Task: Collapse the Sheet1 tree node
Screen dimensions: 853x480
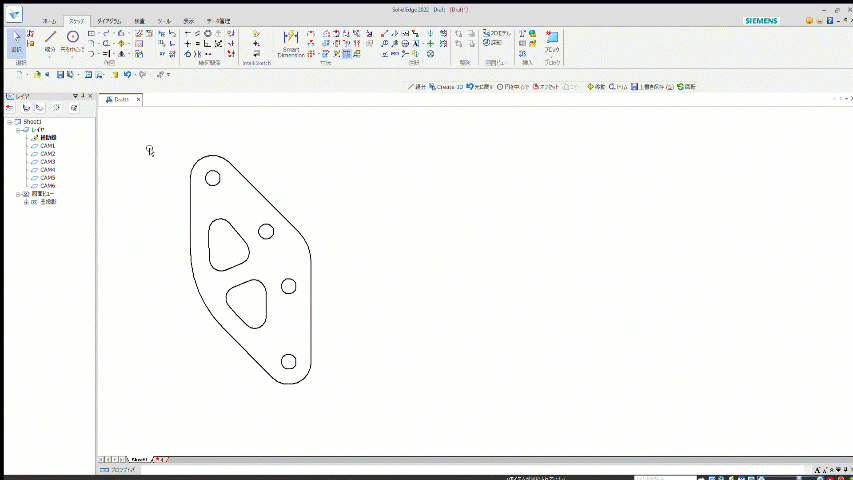Action: point(9,122)
